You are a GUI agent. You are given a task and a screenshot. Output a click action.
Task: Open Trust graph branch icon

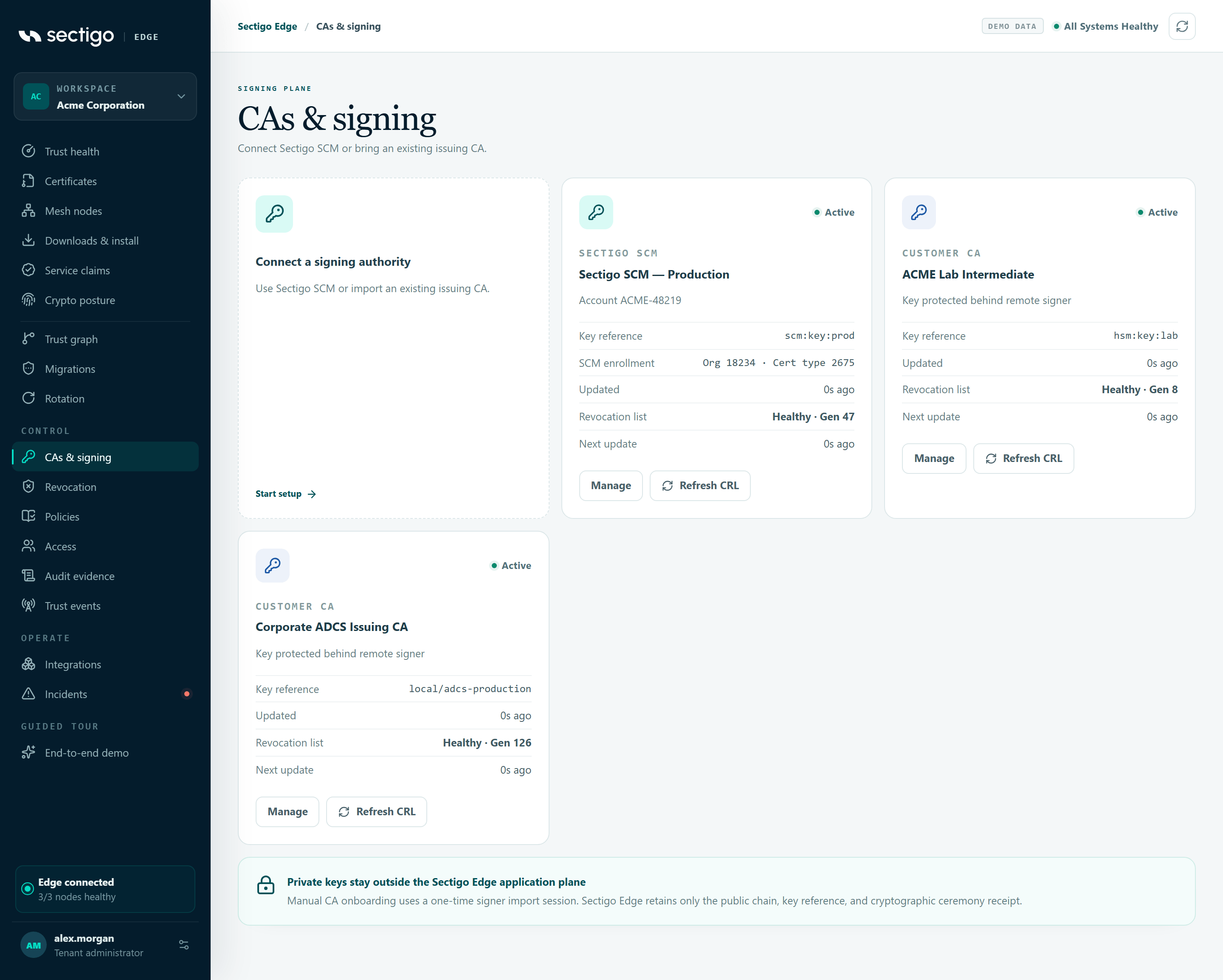(x=28, y=338)
